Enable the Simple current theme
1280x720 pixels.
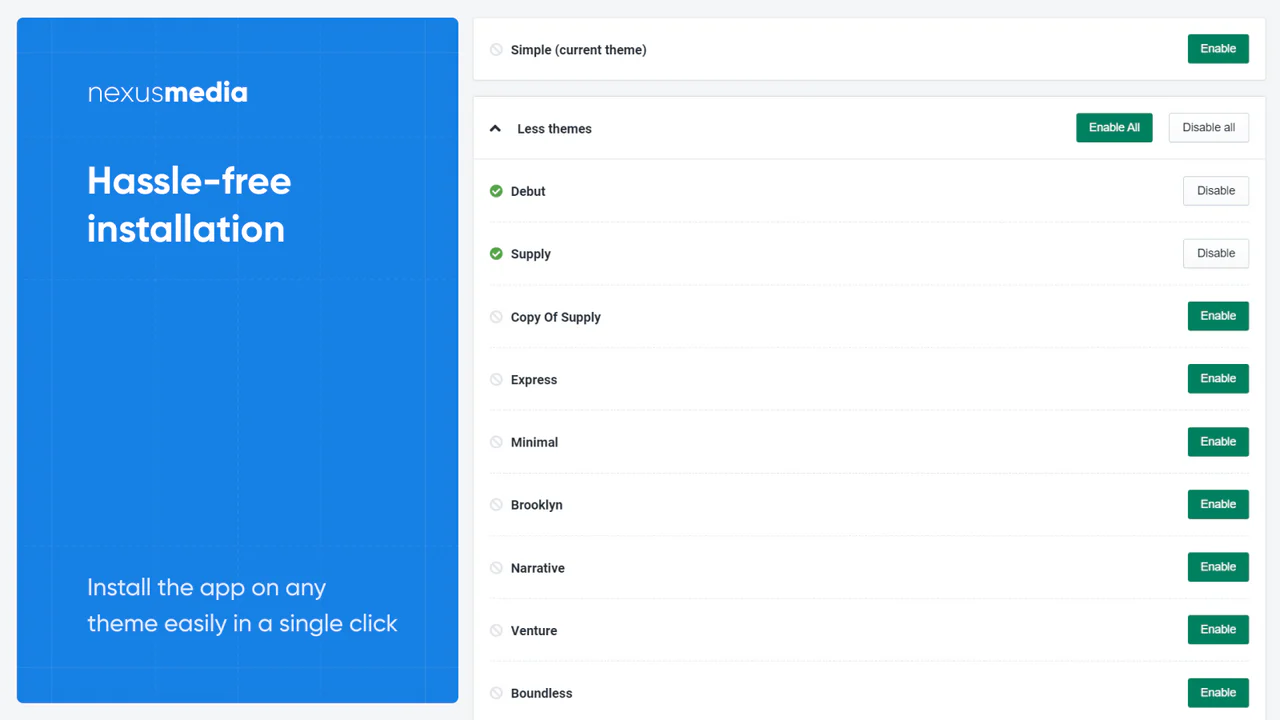point(1217,49)
